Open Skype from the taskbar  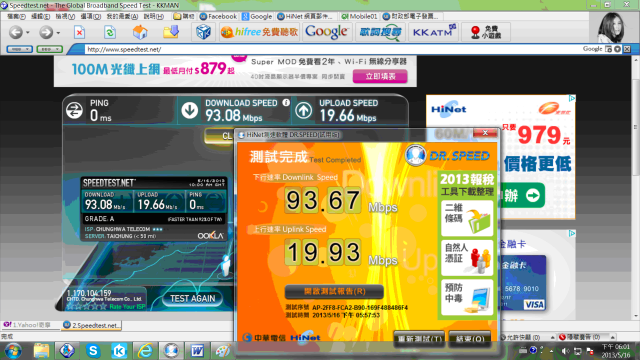pos(93,351)
